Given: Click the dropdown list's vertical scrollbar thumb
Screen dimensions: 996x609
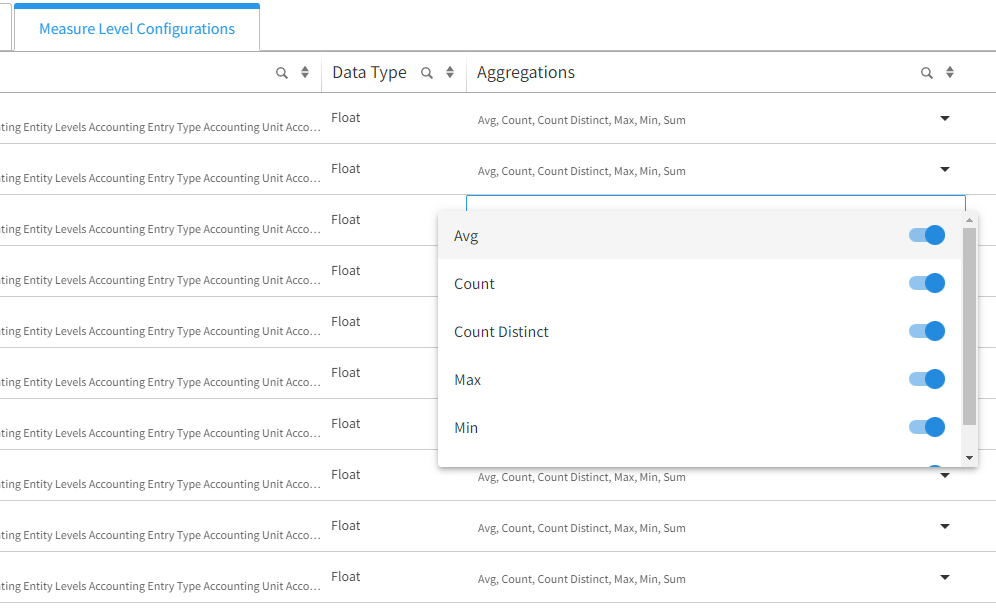Looking at the screenshot, I should click(x=969, y=325).
